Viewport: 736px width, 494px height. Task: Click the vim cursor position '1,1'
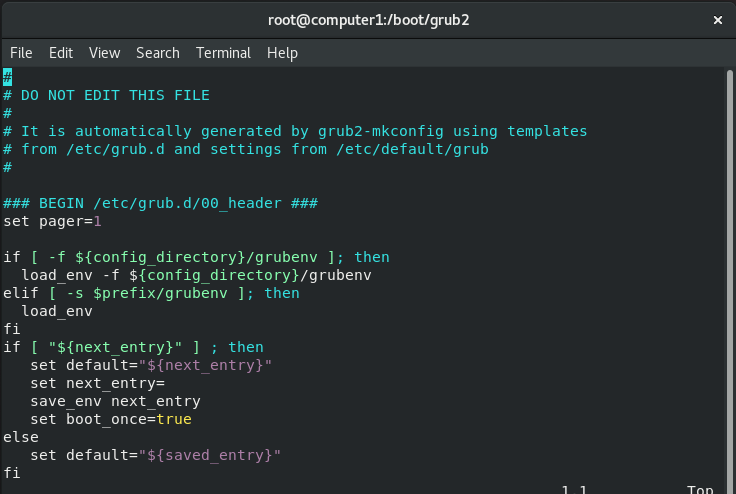[574, 490]
